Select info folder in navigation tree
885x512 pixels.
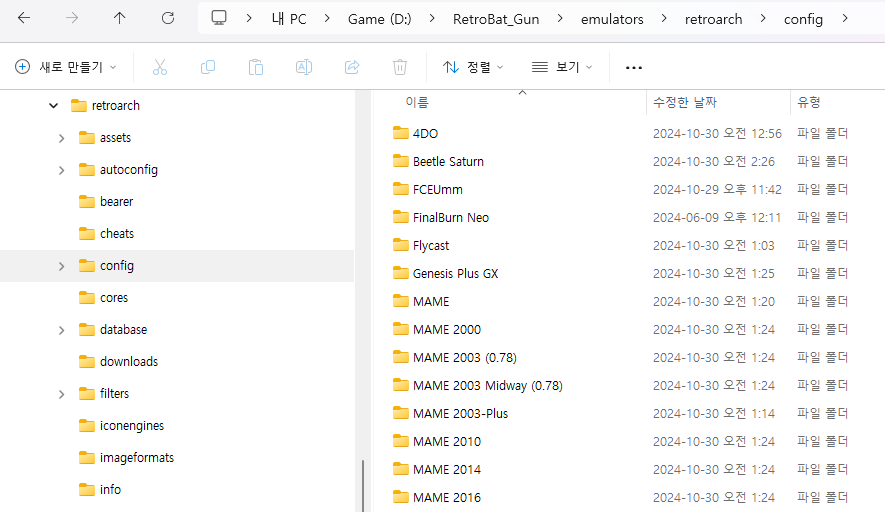[100, 489]
